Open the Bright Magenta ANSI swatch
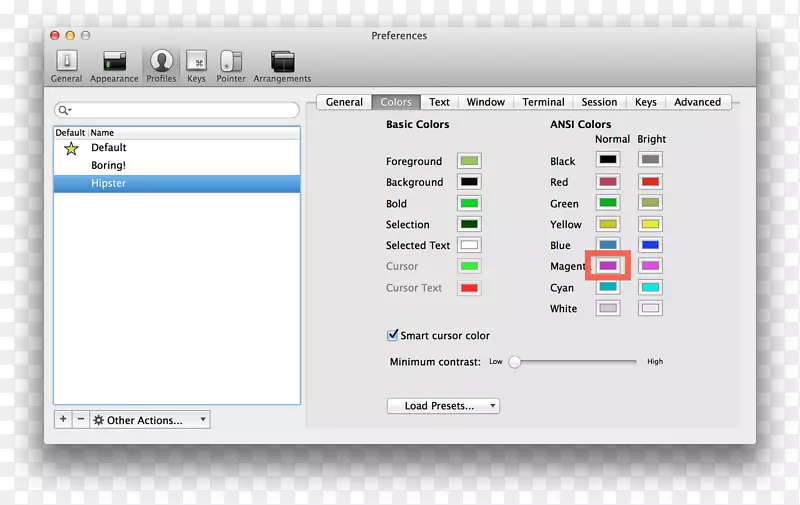Viewport: 800px width, 505px height. 651,266
